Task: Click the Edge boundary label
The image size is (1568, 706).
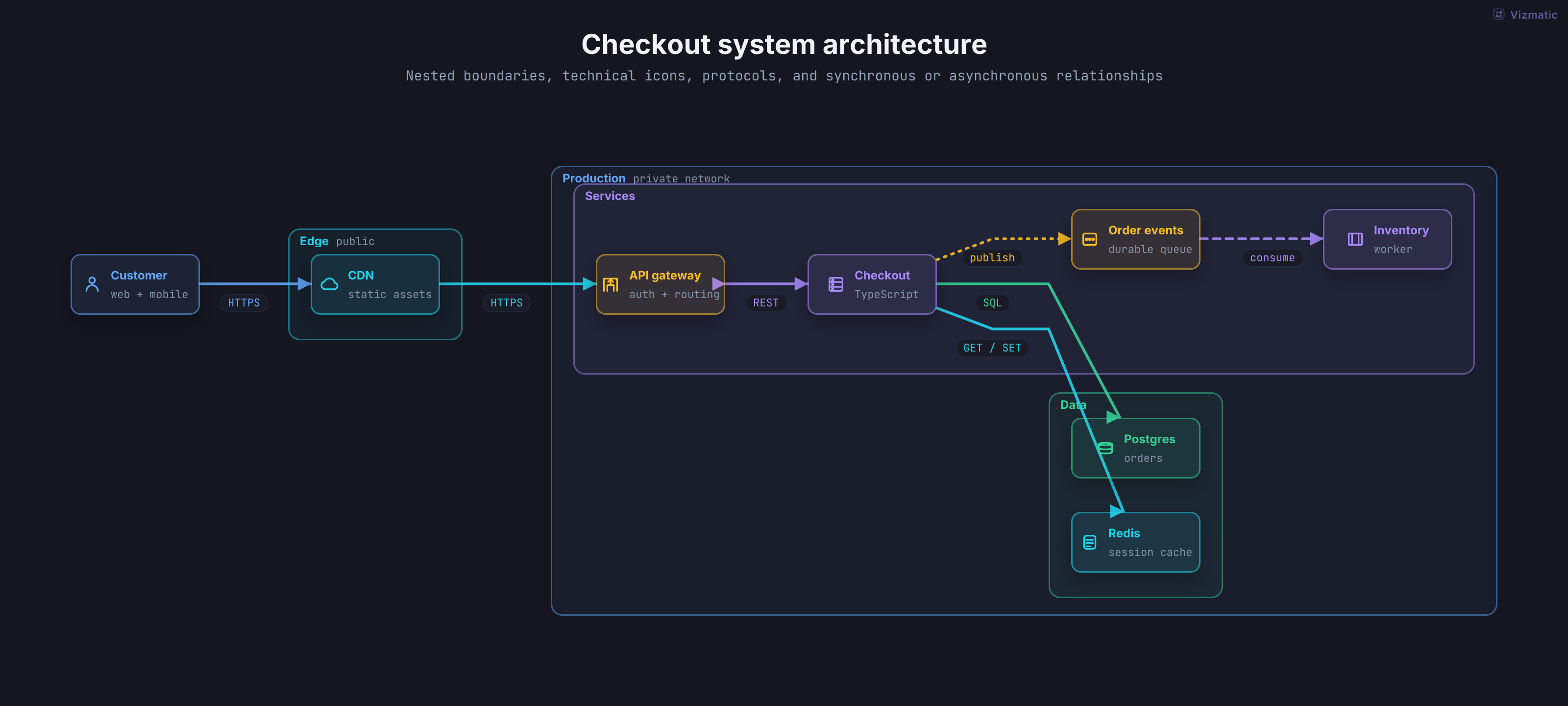Action: click(x=314, y=241)
